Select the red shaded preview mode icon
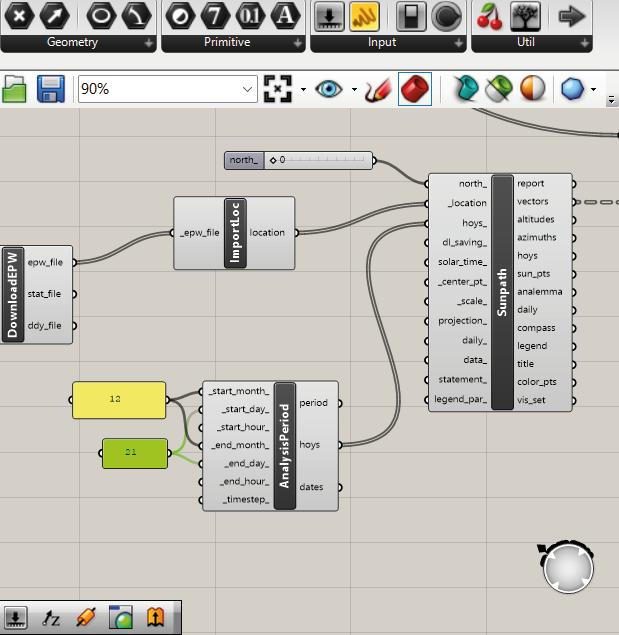 click(x=415, y=89)
